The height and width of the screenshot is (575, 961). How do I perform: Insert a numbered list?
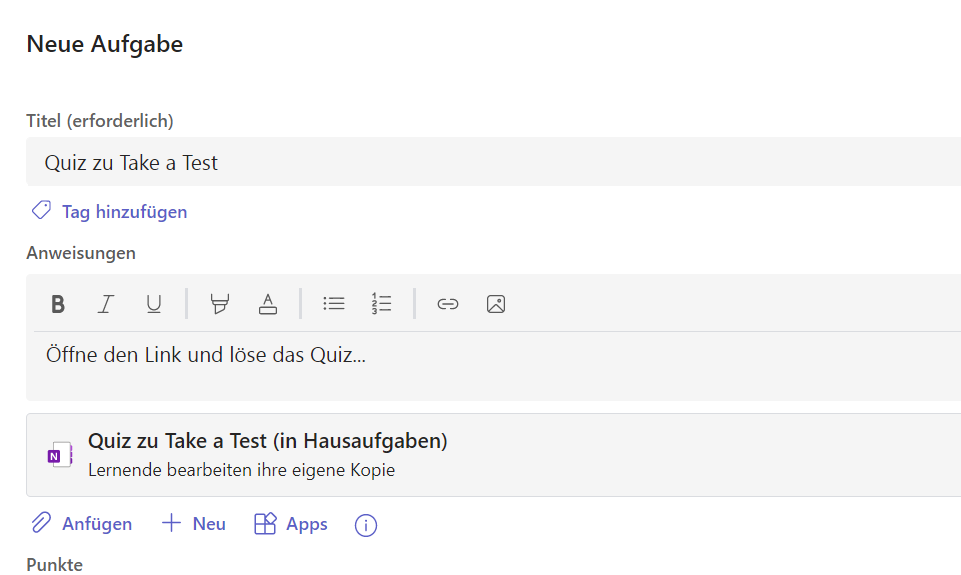coord(381,304)
